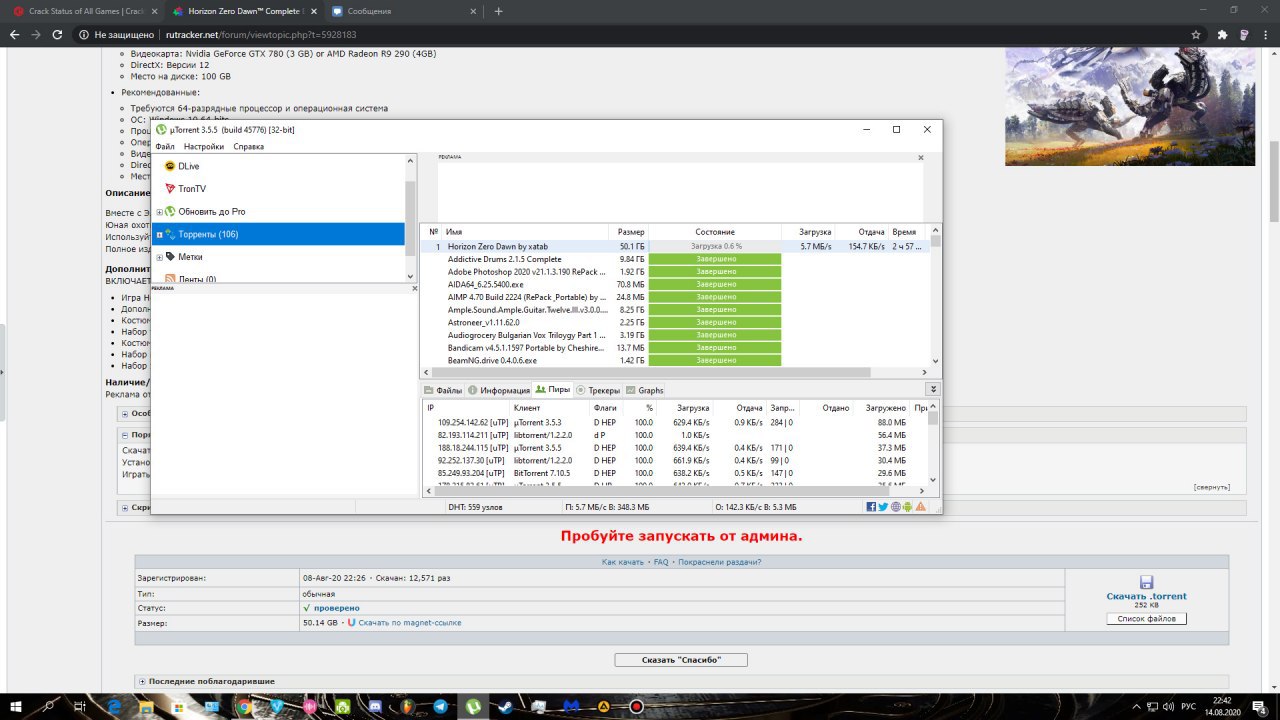
Task: Switch to the Трекеры tab
Action: (598, 390)
